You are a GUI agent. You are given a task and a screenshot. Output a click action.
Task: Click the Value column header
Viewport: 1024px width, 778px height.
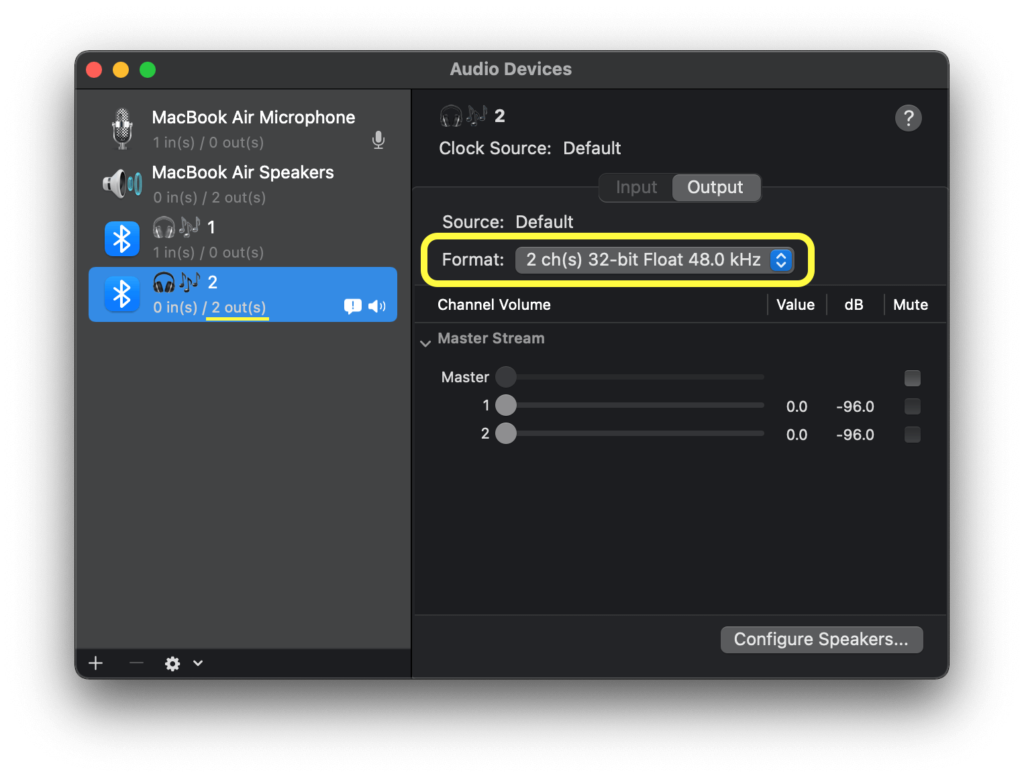pos(795,305)
